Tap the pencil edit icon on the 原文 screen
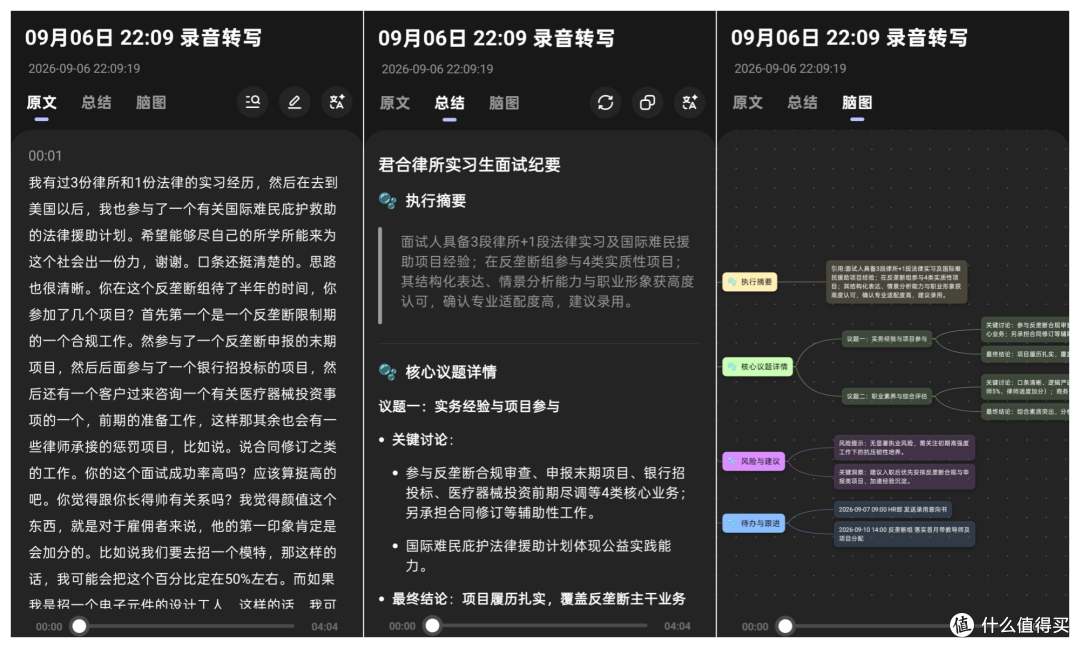Viewport: 1080px width, 648px height. (295, 102)
